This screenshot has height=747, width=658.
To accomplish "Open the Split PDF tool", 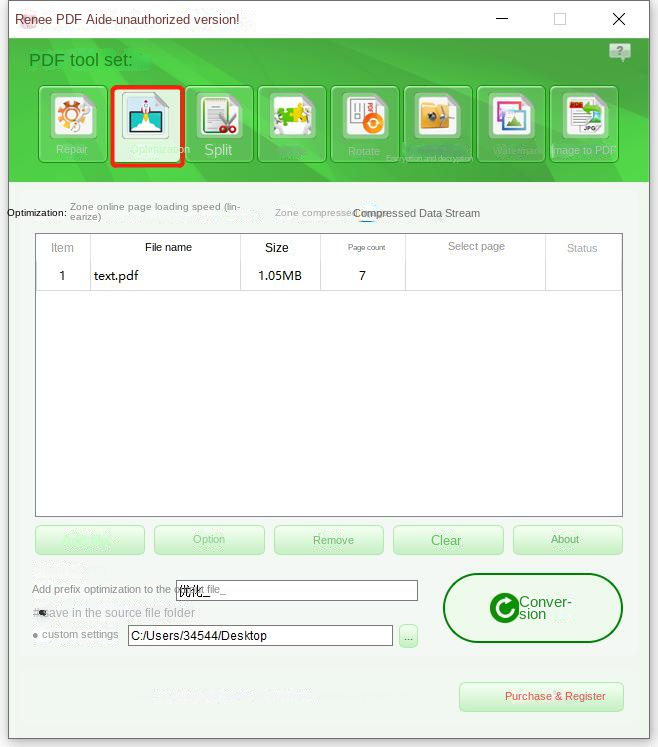I will [218, 124].
